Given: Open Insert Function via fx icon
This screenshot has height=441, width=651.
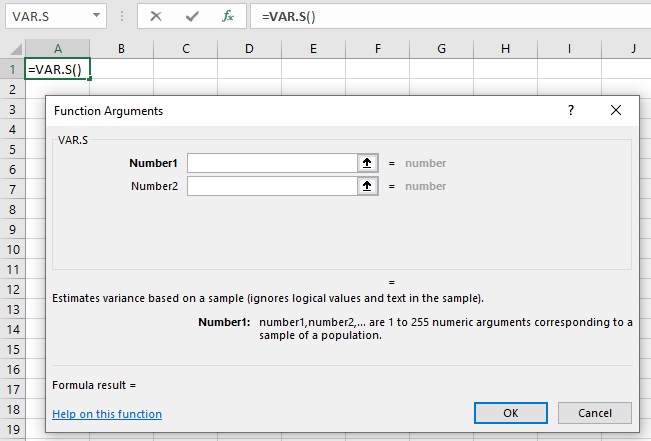Looking at the screenshot, I should (228, 16).
